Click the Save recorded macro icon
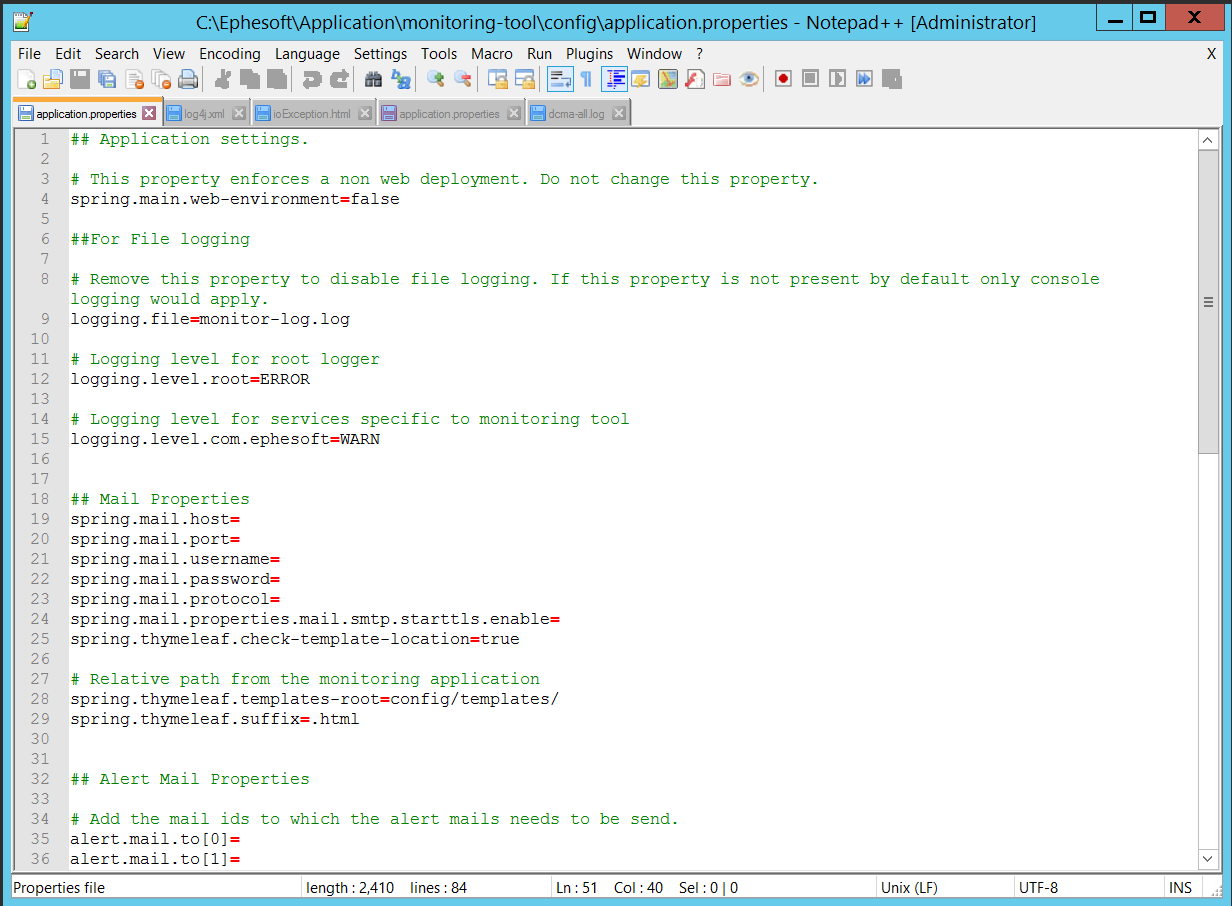The image size is (1232, 906). point(892,79)
